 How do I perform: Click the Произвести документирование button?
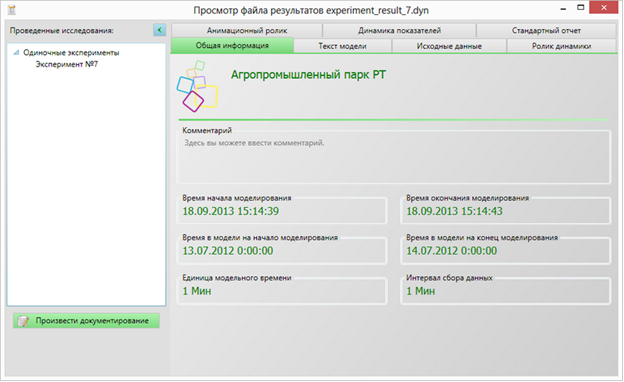tap(86, 321)
